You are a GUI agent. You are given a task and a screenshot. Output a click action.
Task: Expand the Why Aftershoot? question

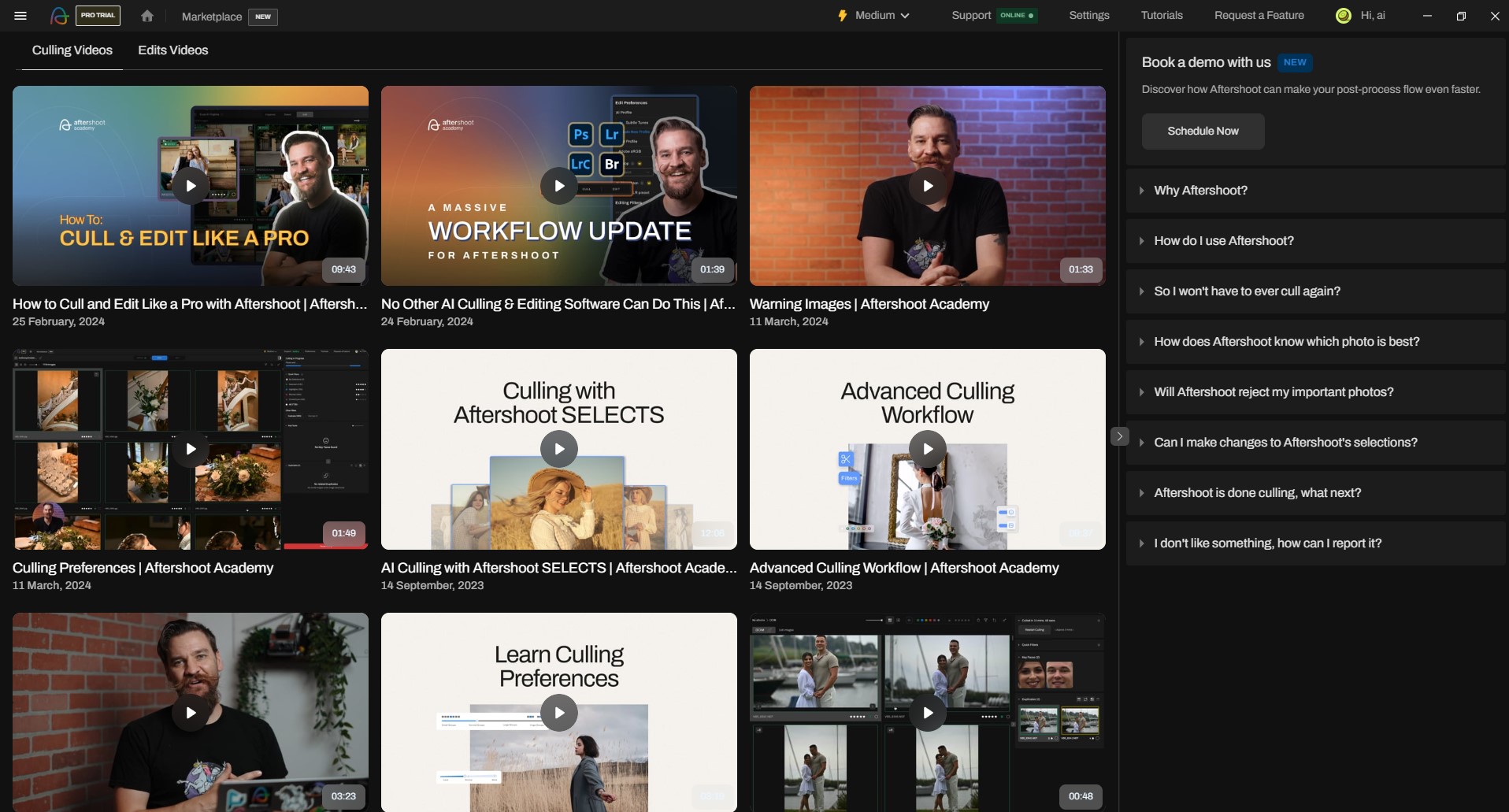[x=1315, y=191]
